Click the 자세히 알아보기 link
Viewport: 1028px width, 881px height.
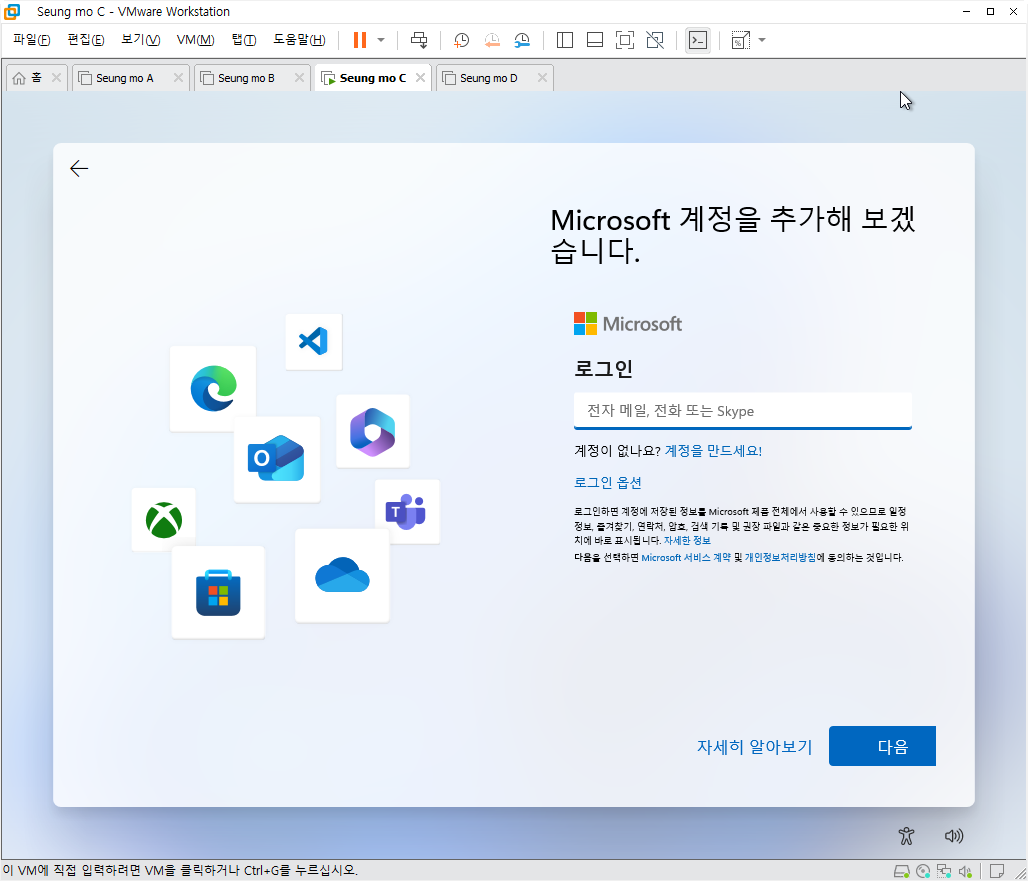pyautogui.click(x=754, y=747)
